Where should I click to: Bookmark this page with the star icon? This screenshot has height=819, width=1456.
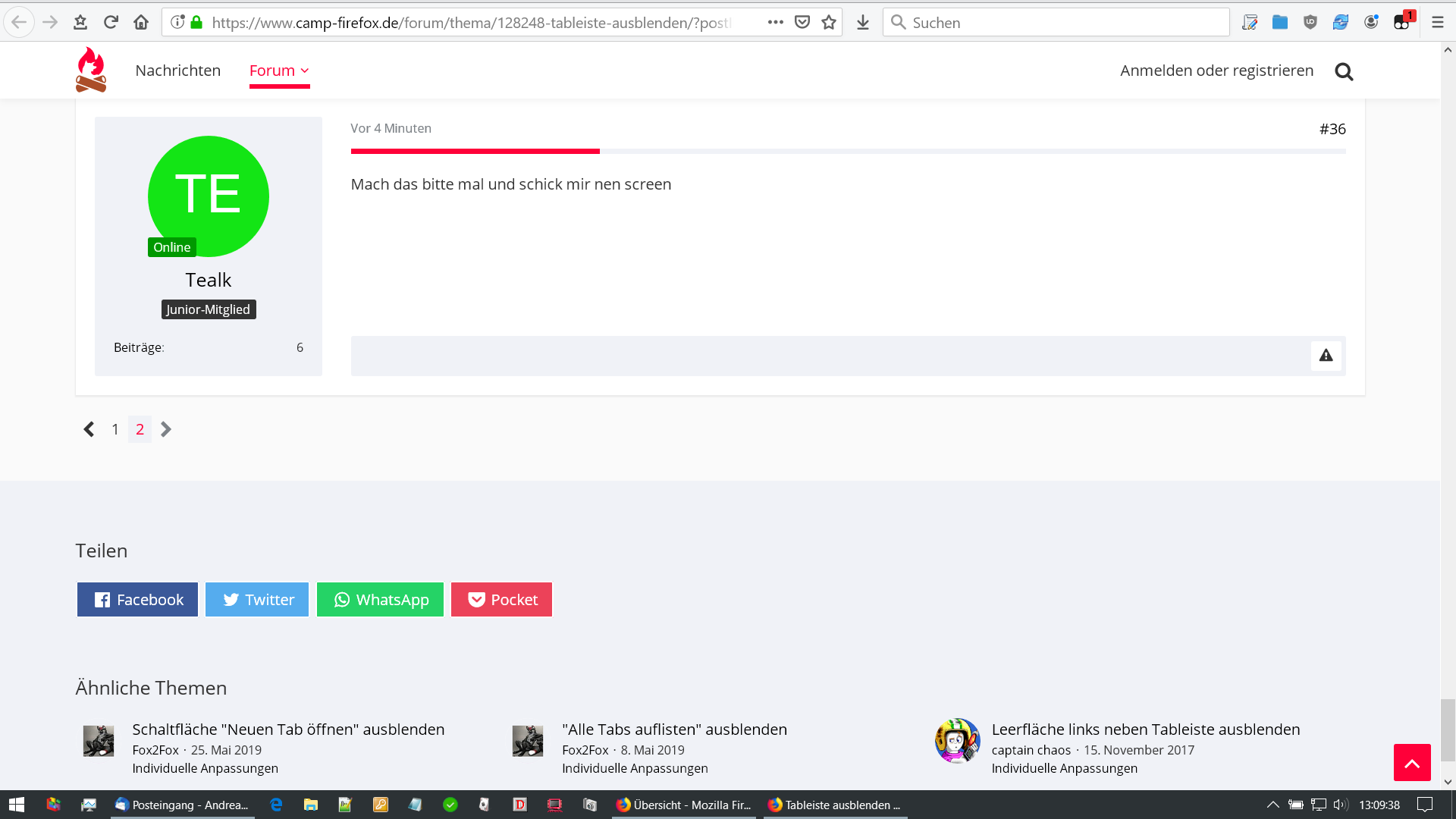click(x=829, y=22)
